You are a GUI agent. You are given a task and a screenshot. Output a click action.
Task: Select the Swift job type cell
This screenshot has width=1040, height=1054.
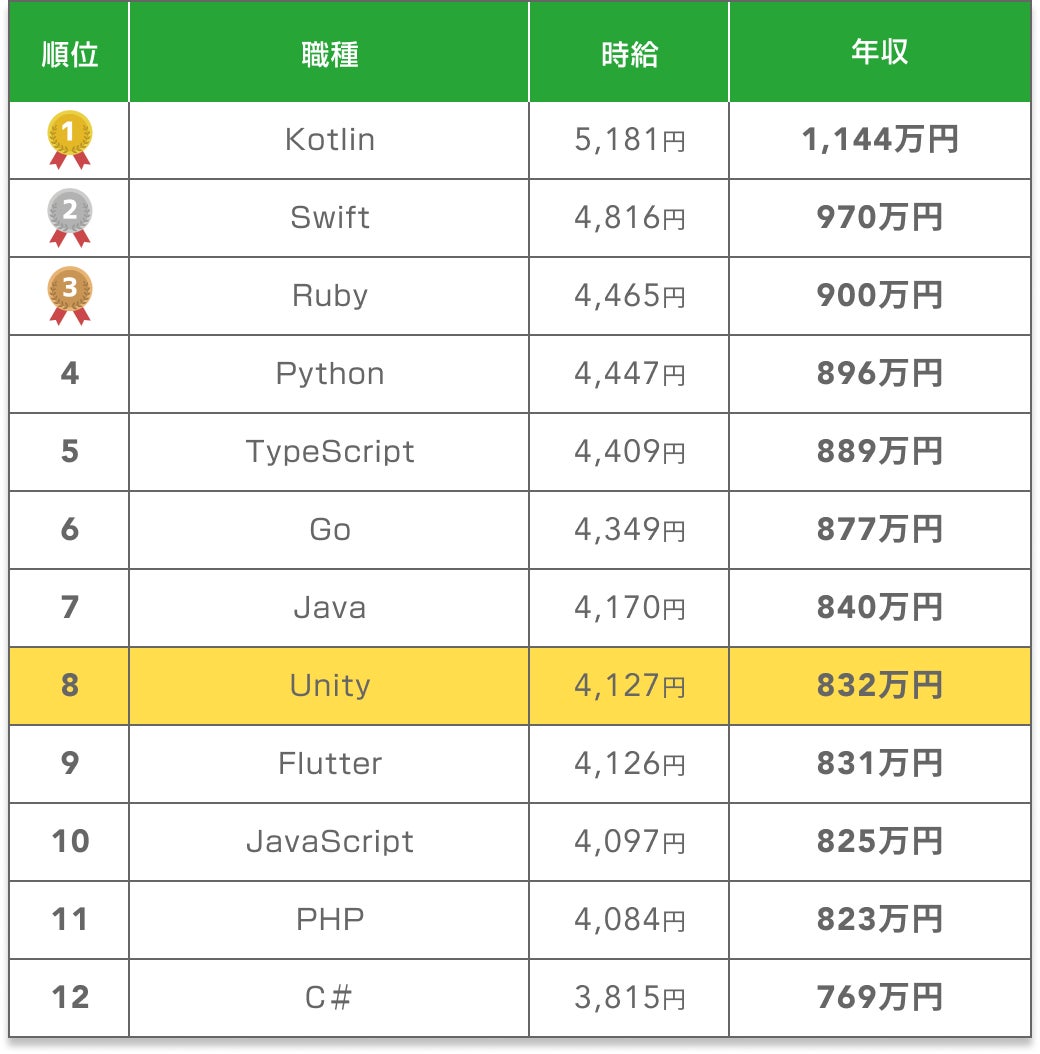(x=329, y=217)
